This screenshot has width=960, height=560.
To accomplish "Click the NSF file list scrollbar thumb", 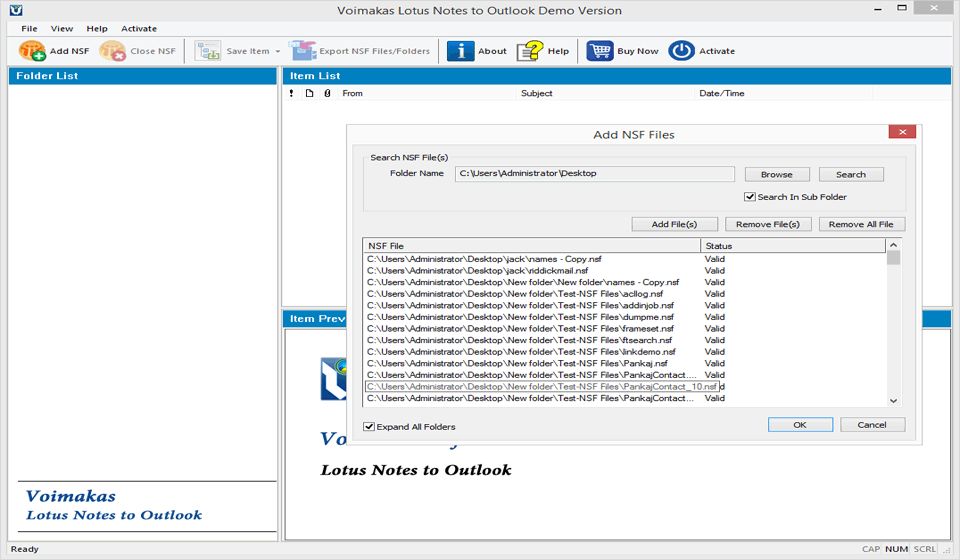I will pos(893,258).
